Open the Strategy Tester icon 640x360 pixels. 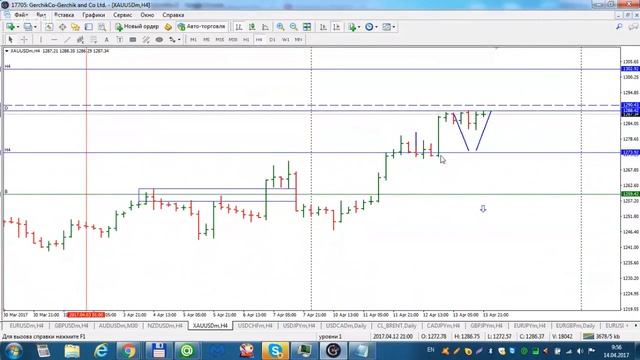(102, 27)
